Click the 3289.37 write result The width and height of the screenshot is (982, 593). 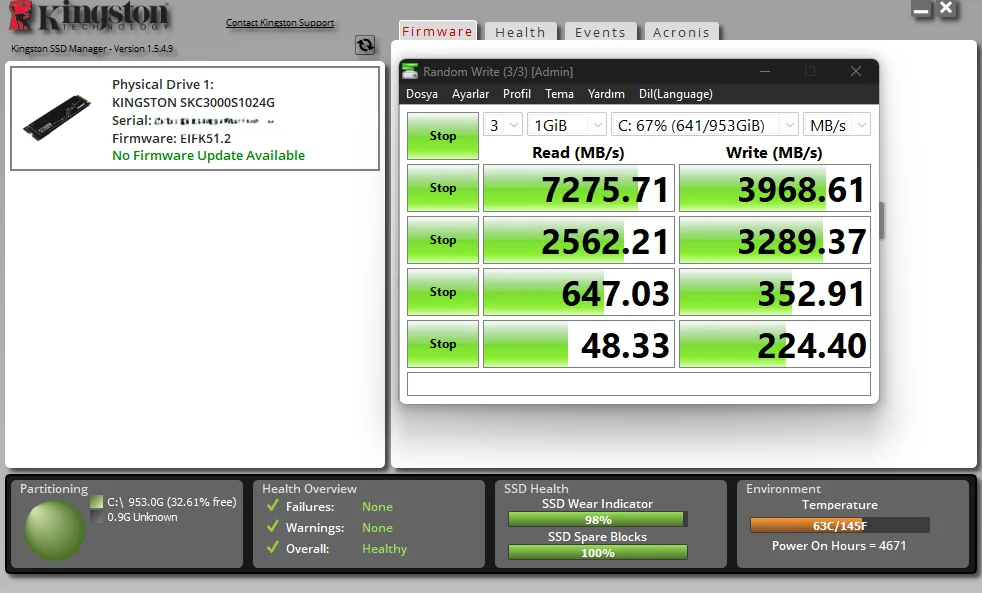(x=775, y=240)
